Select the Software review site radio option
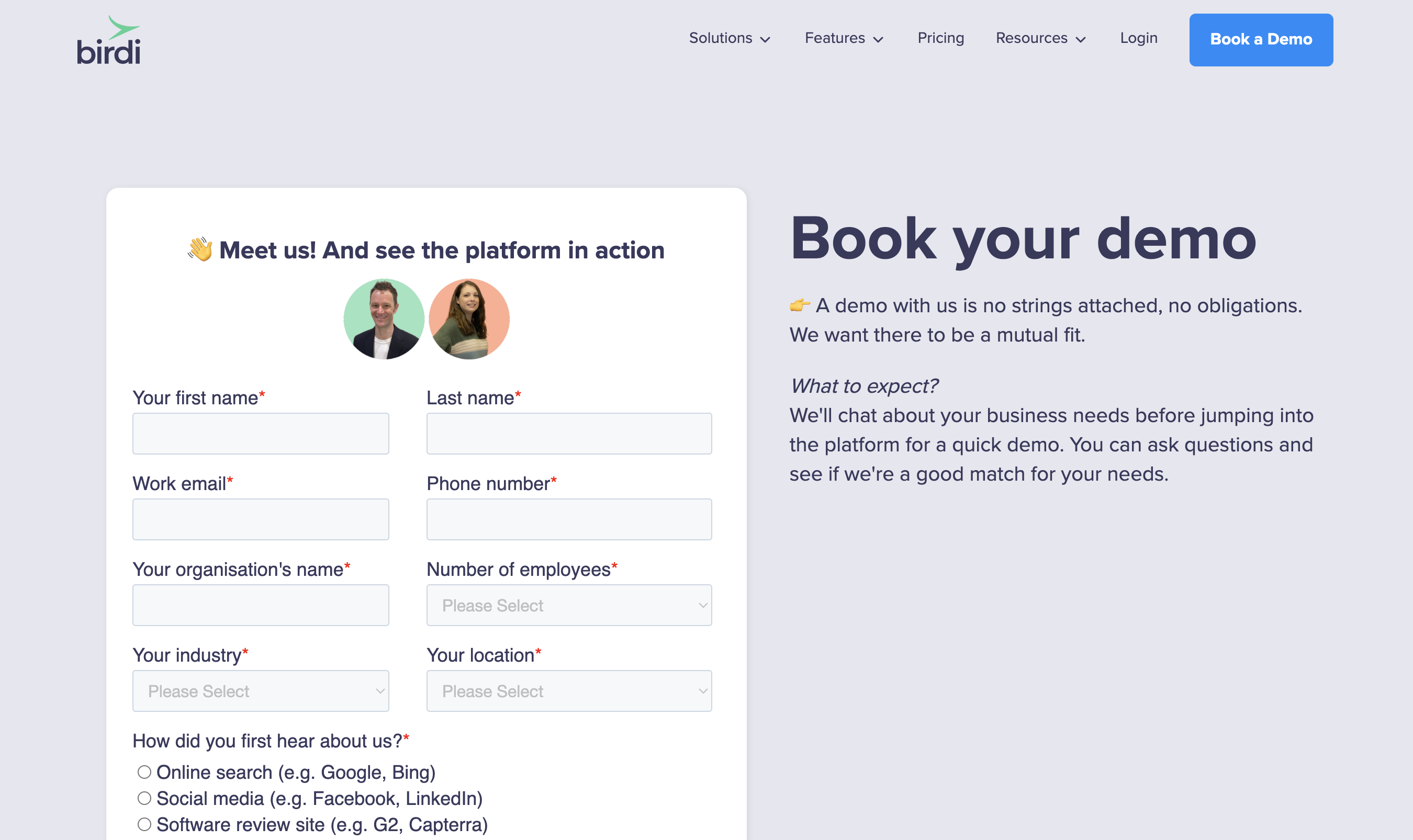The width and height of the screenshot is (1413, 840). click(x=143, y=824)
